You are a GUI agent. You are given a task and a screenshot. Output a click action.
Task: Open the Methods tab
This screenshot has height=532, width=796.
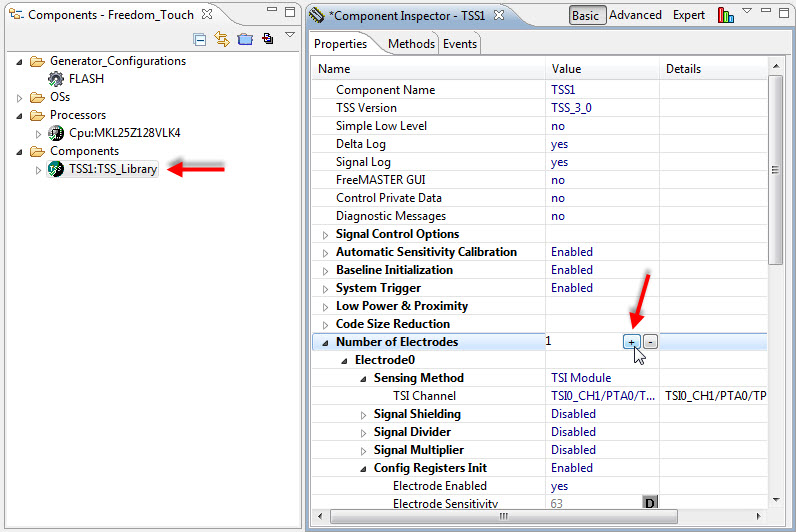tap(410, 44)
